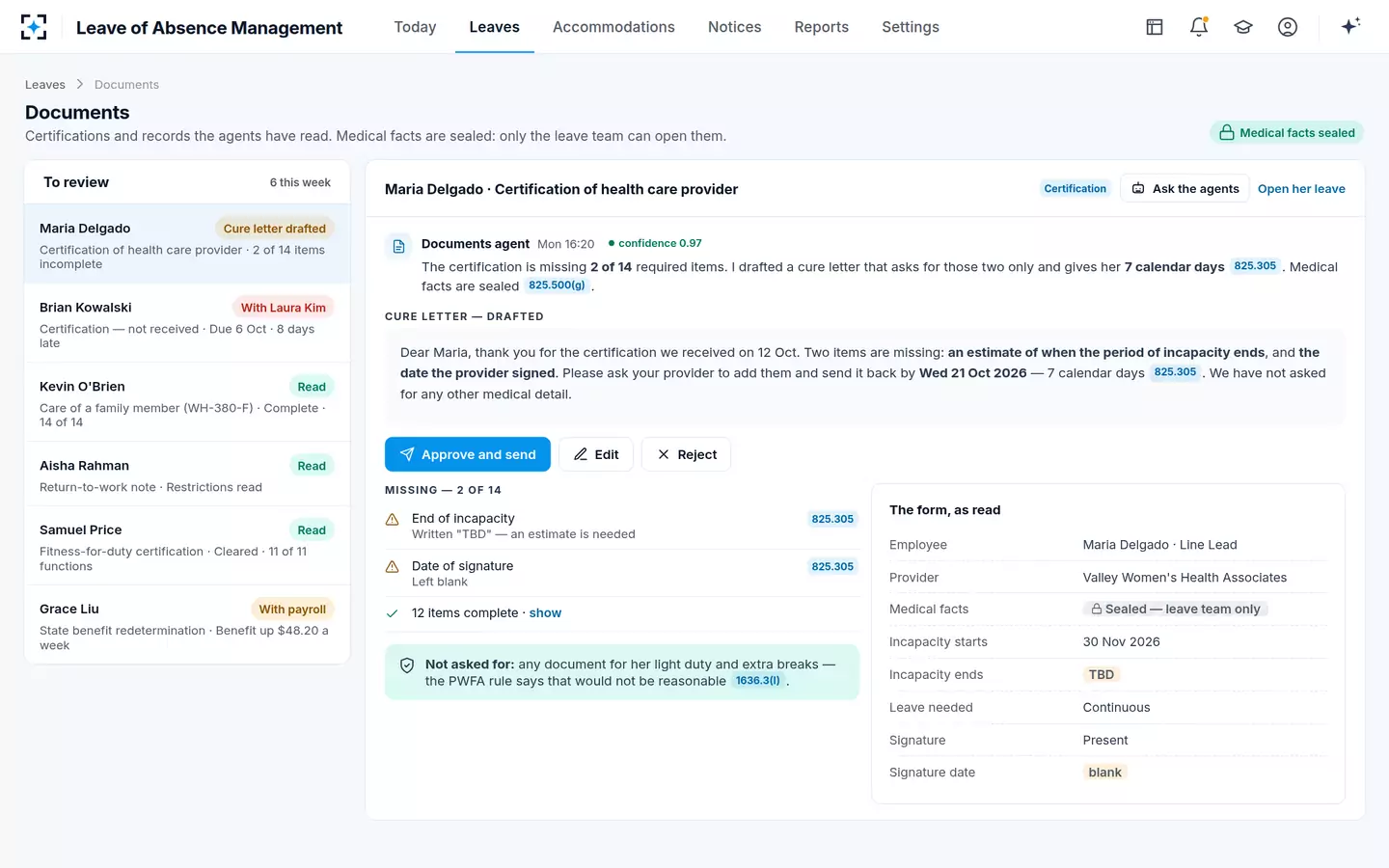Open the user profile icon
The image size is (1389, 868).
[1288, 27]
